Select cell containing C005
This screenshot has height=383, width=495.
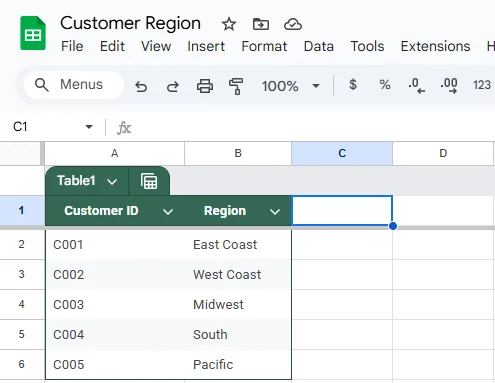point(115,364)
